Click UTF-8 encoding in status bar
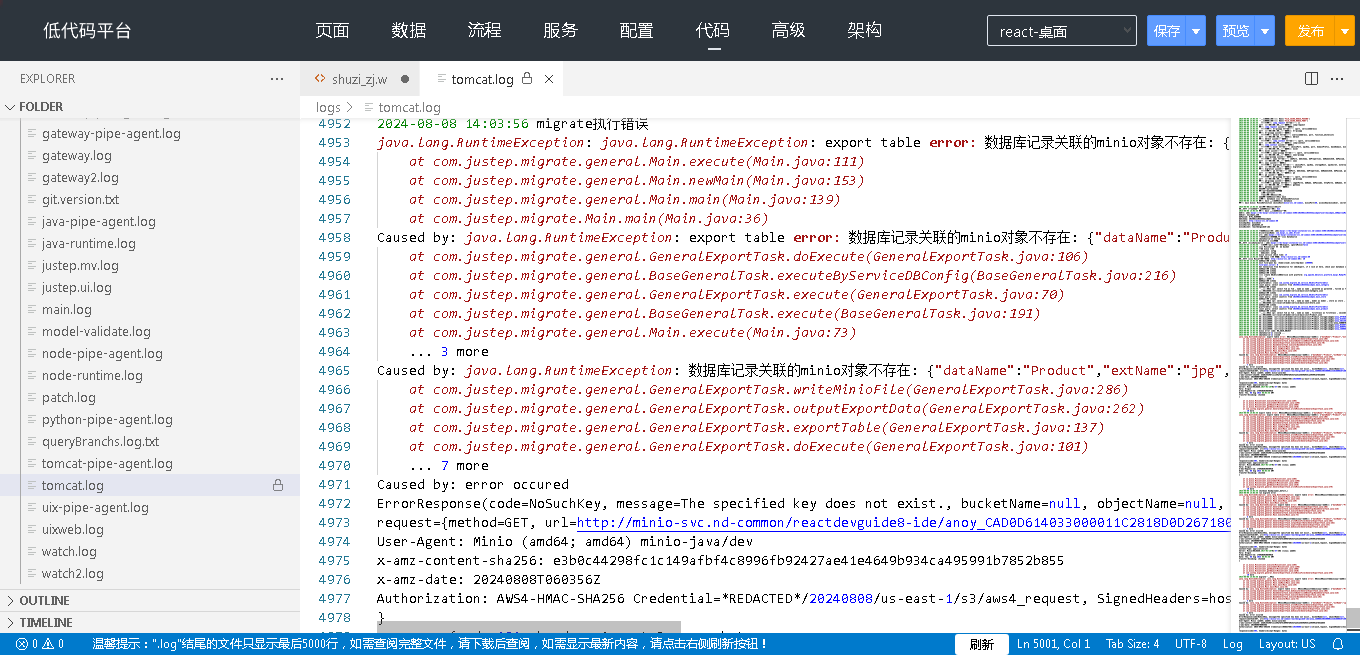The height and width of the screenshot is (655, 1360). point(1191,644)
